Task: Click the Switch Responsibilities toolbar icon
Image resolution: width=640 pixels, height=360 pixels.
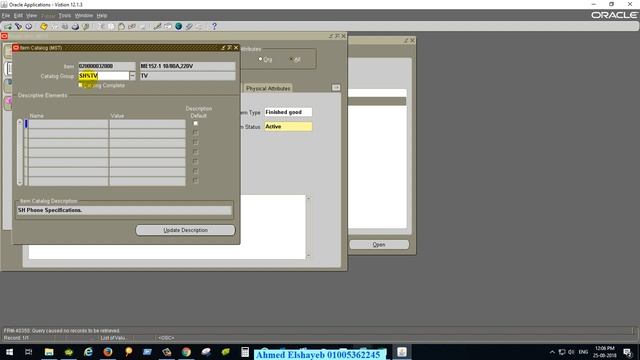Action: point(64,27)
